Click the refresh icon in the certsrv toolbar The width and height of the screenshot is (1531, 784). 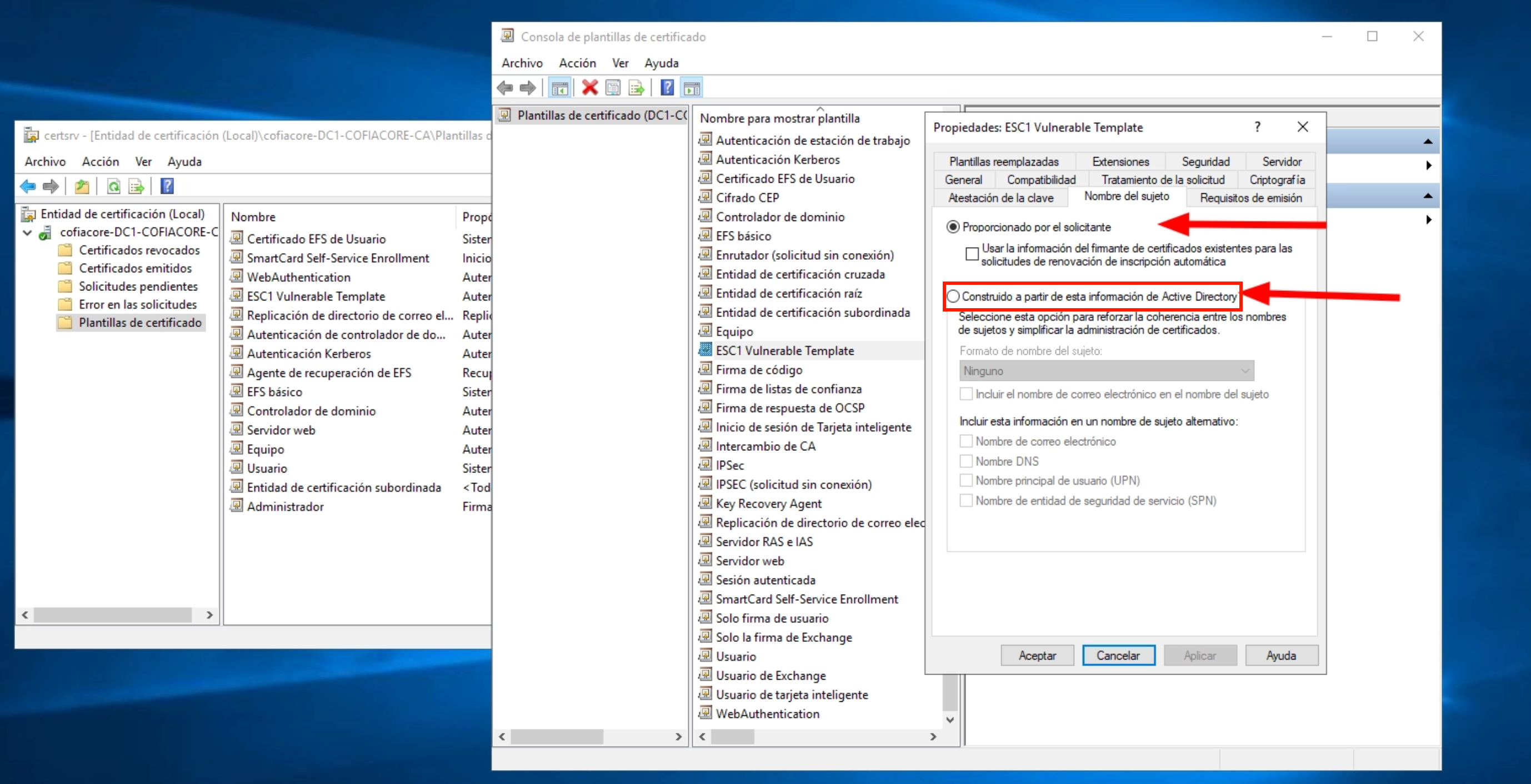[113, 187]
